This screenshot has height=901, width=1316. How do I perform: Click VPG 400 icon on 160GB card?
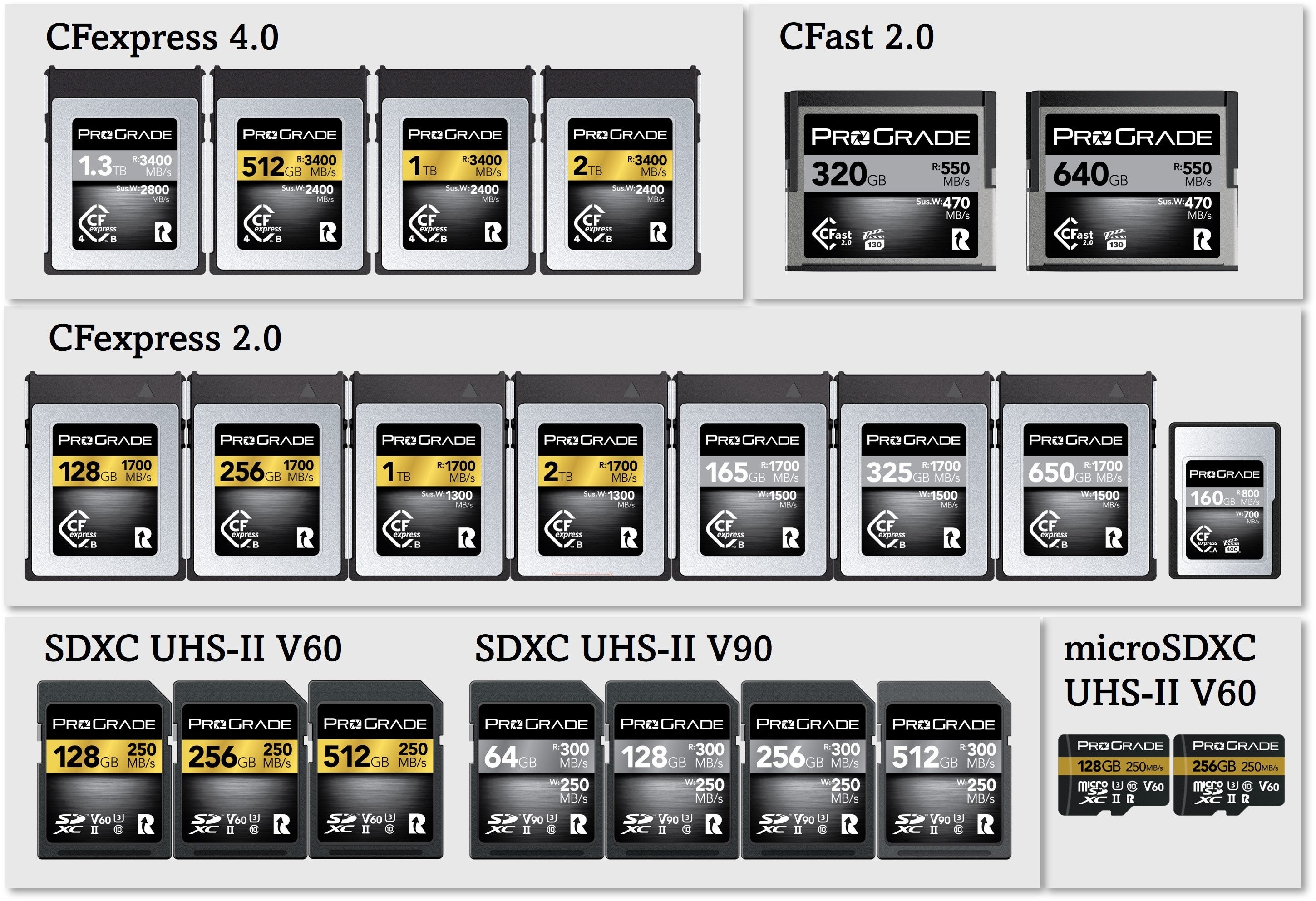point(1232,545)
